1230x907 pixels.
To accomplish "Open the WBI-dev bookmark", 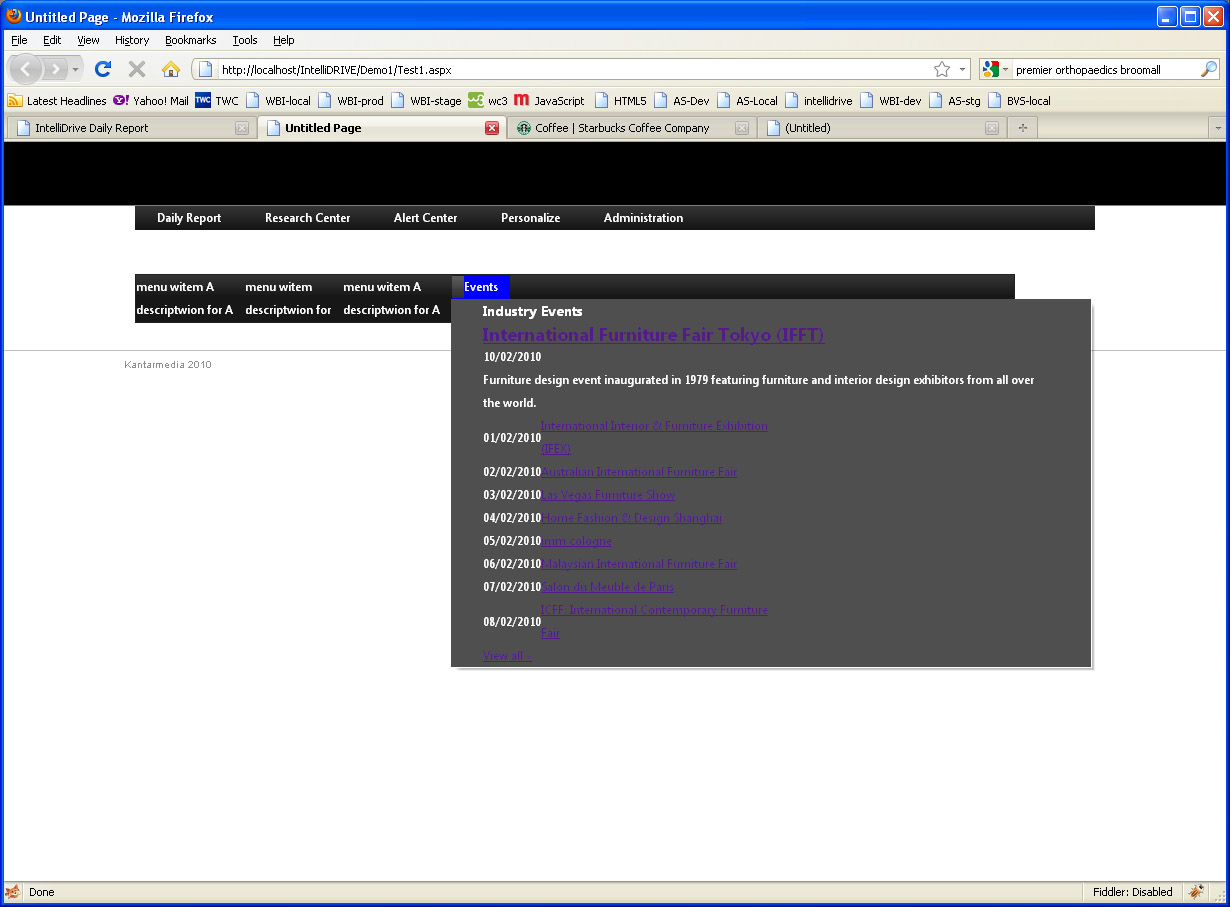I will coord(891,100).
